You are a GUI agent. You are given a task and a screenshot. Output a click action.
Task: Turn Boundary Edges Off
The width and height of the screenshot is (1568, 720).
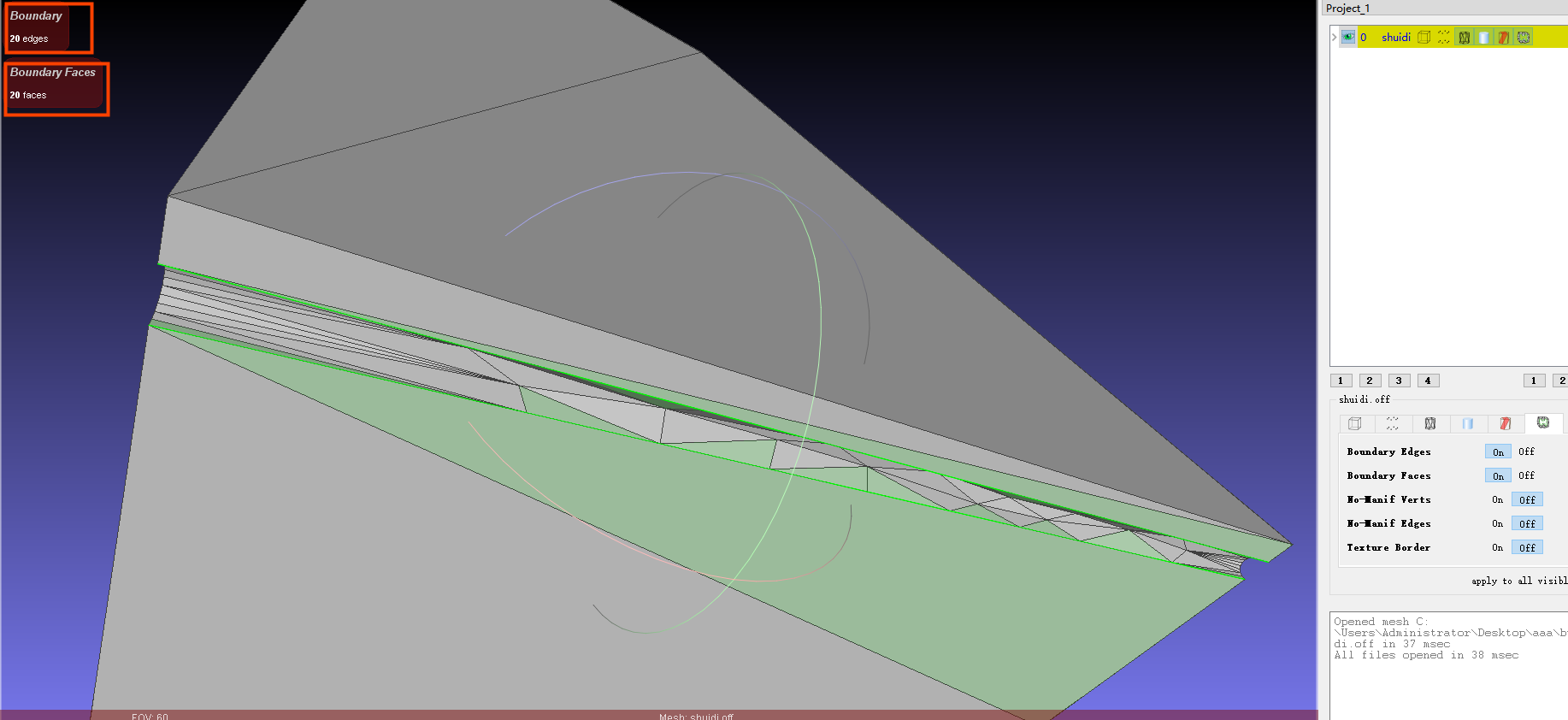1527,451
